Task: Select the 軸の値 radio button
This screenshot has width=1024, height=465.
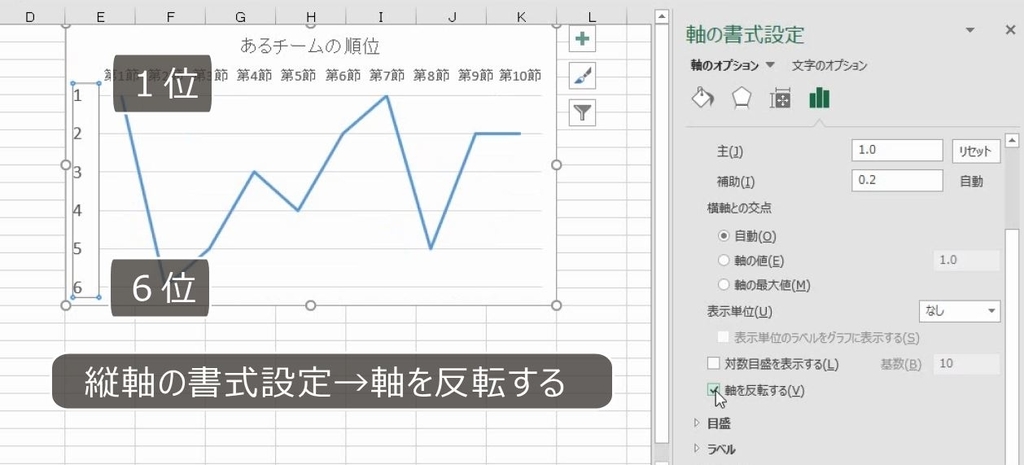Action: (x=723, y=261)
